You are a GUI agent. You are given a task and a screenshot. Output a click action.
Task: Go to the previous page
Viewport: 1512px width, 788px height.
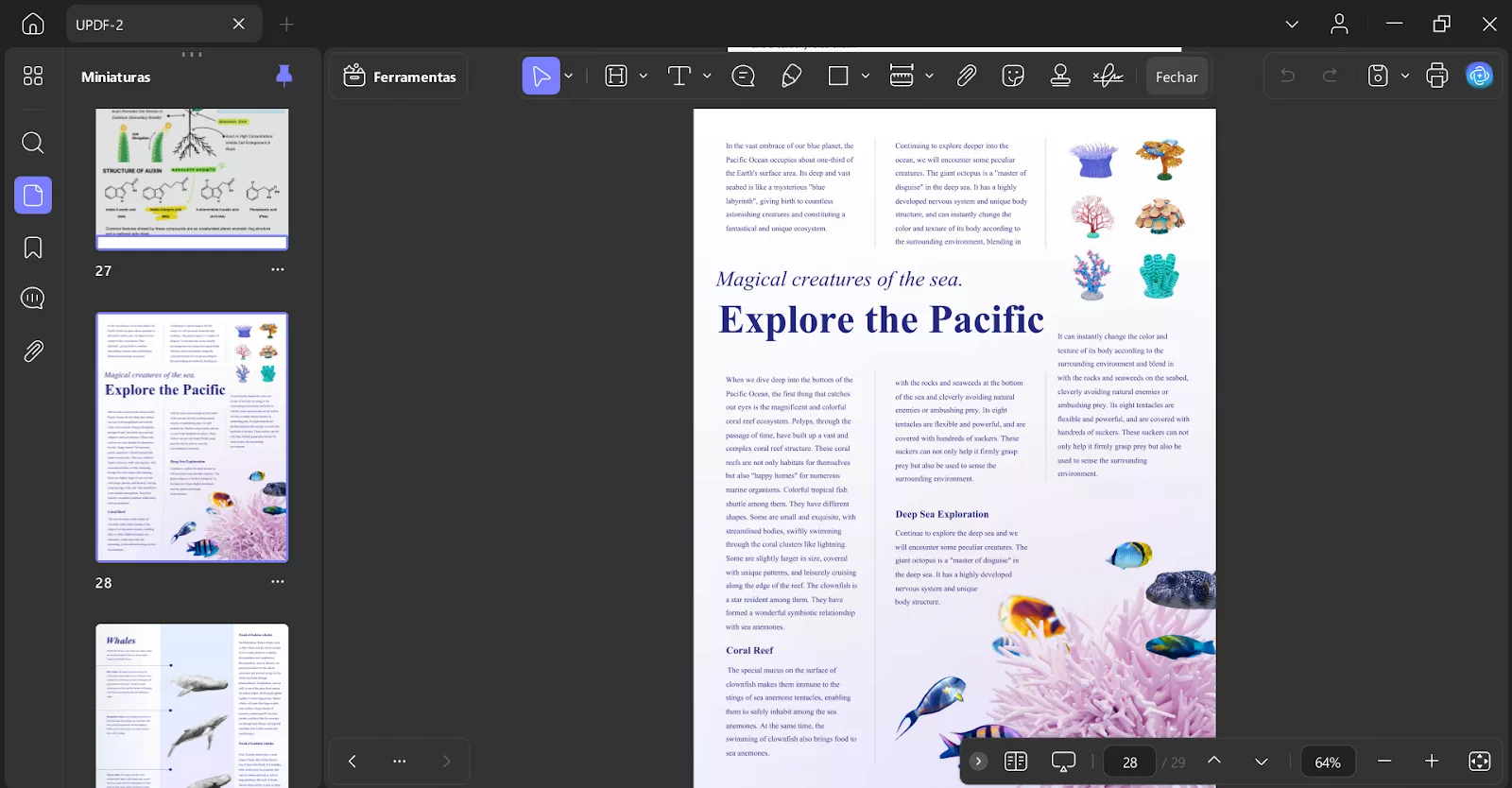coord(1214,761)
